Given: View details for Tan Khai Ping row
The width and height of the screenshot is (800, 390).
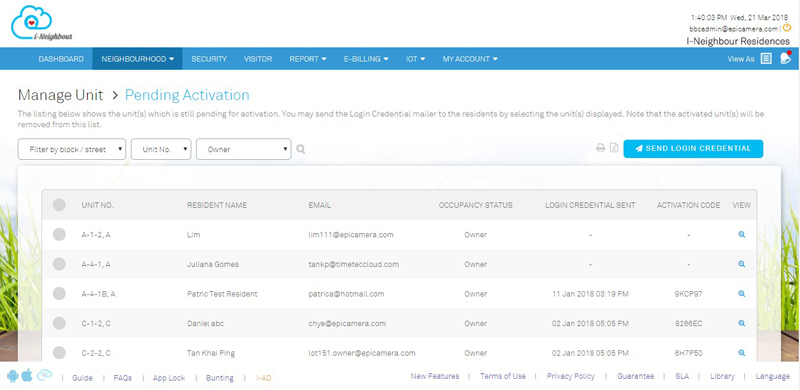Looking at the screenshot, I should (741, 353).
